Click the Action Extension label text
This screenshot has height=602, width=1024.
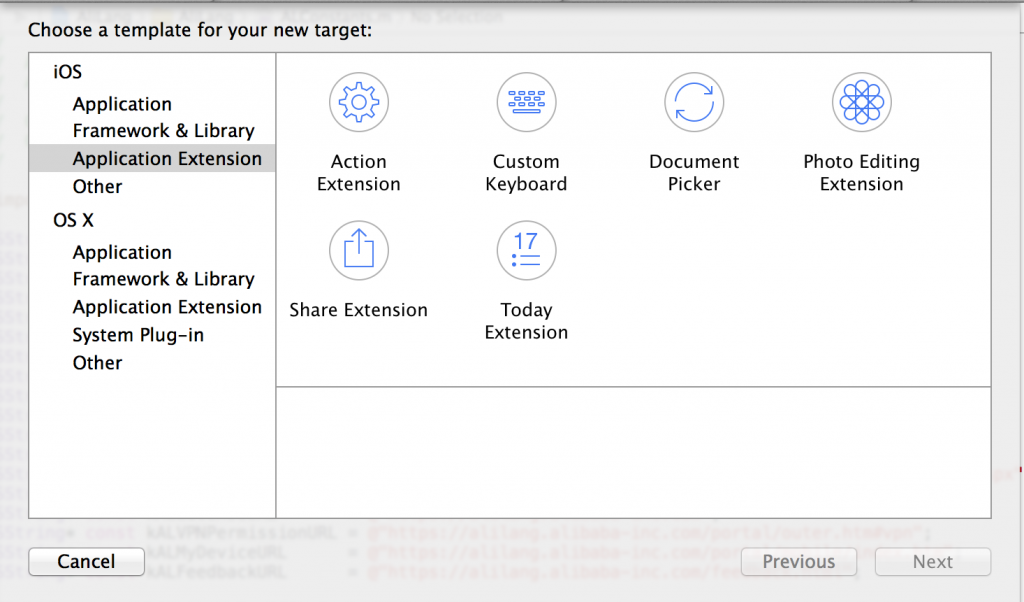(358, 173)
